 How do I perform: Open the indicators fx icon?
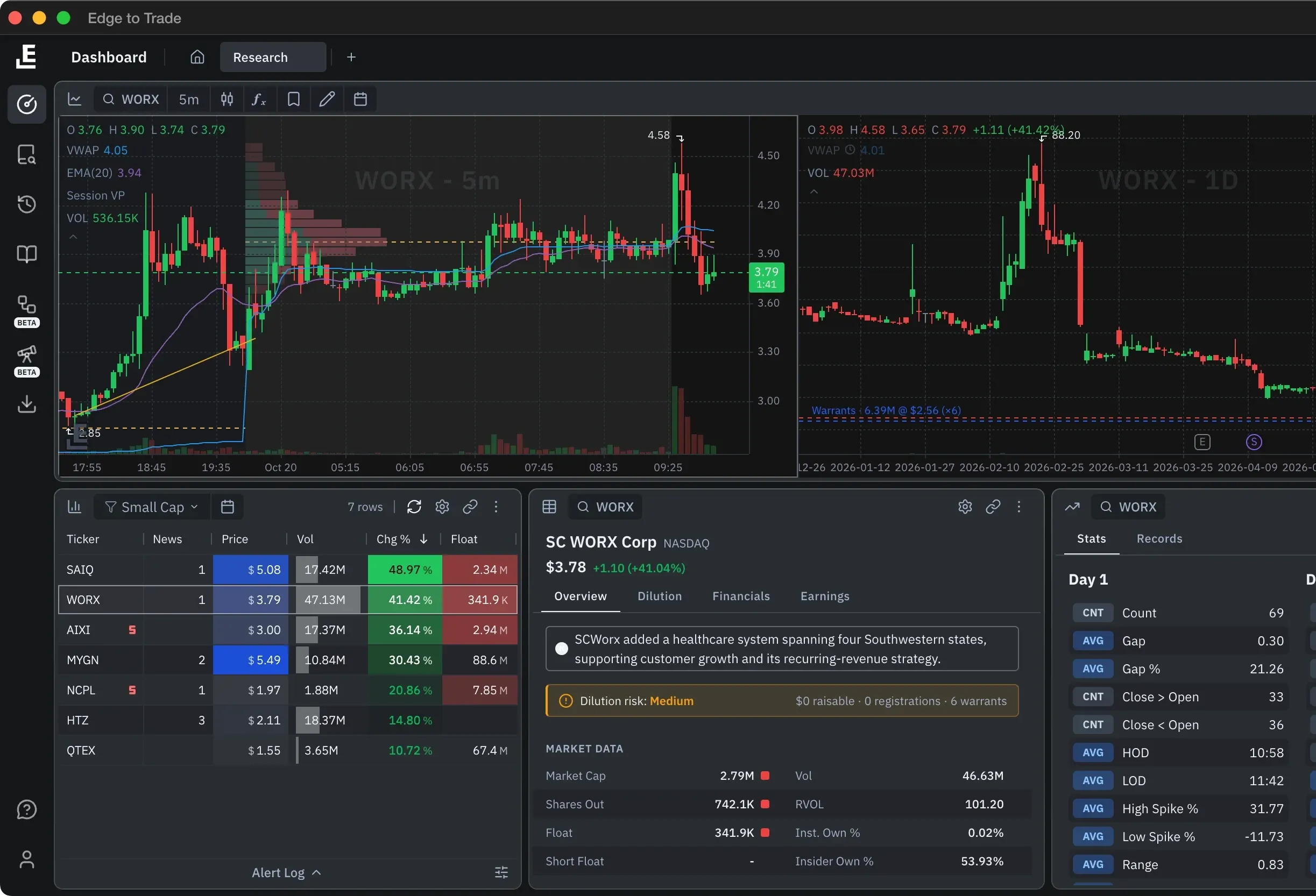[259, 99]
